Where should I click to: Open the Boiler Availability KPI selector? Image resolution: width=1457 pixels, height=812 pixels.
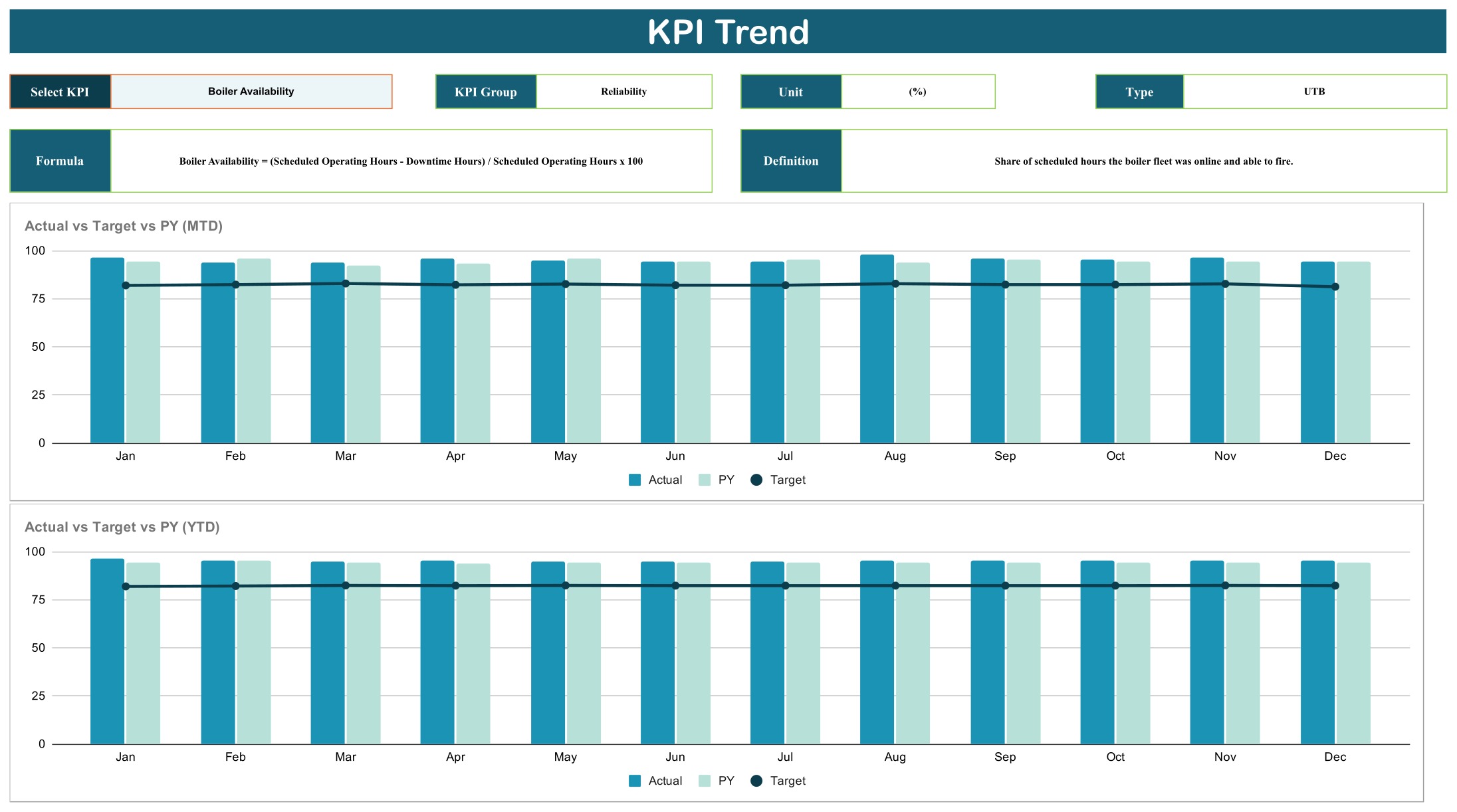(x=251, y=92)
